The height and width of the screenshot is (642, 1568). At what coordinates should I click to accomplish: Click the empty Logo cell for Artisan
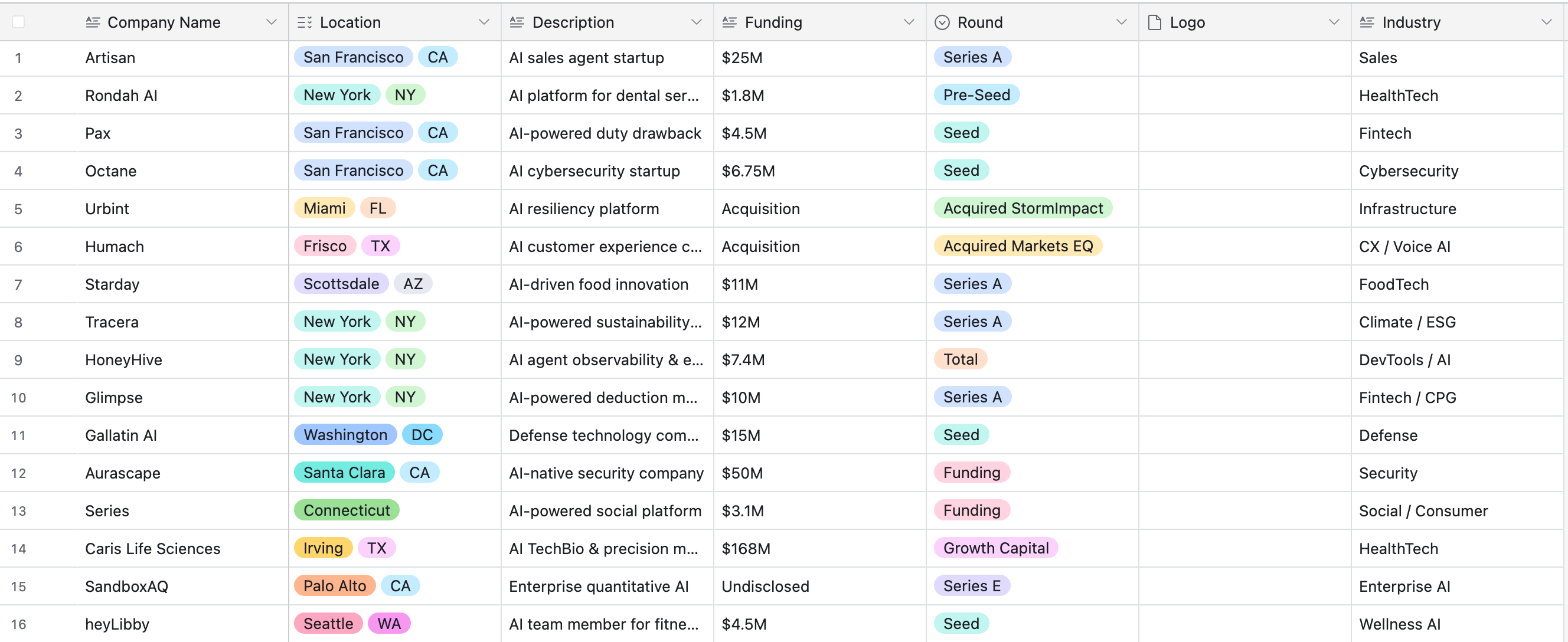pyautogui.click(x=1245, y=58)
